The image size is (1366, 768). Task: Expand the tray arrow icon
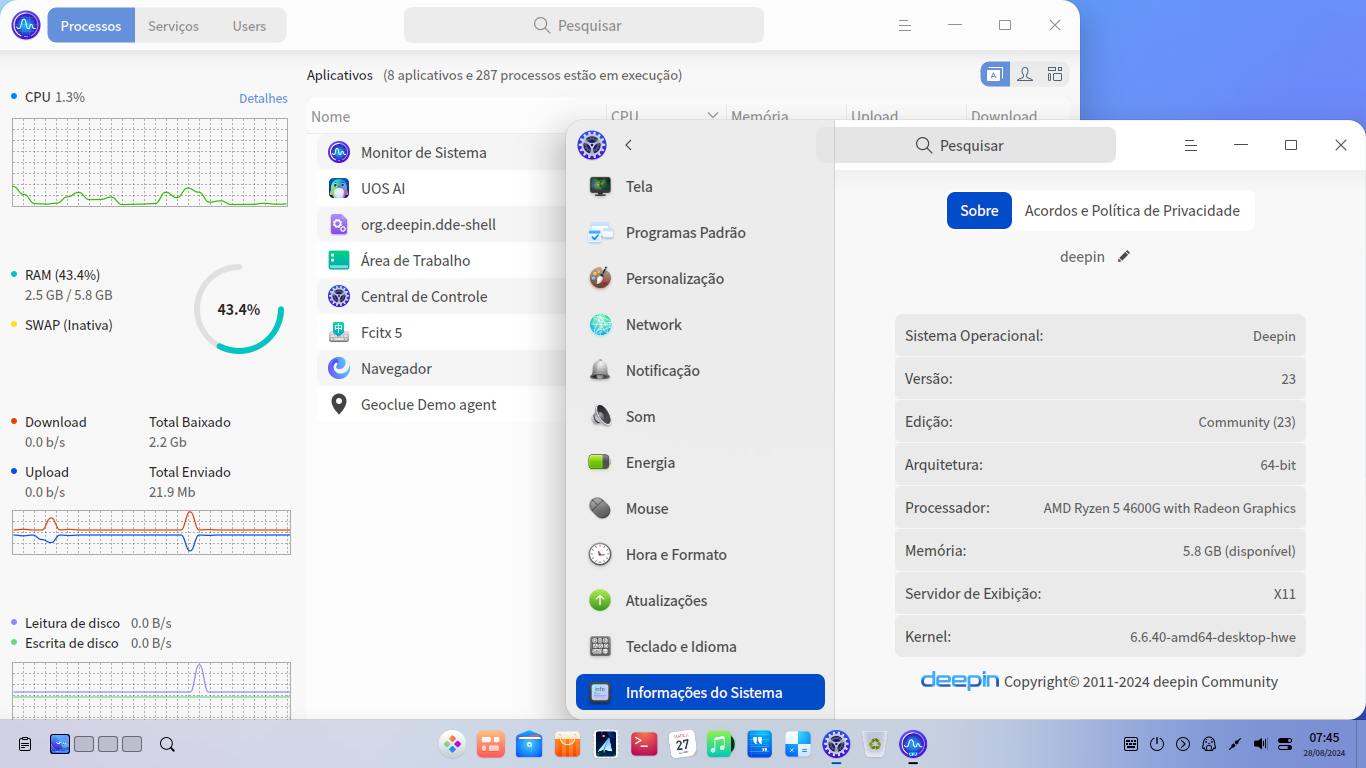point(1183,744)
